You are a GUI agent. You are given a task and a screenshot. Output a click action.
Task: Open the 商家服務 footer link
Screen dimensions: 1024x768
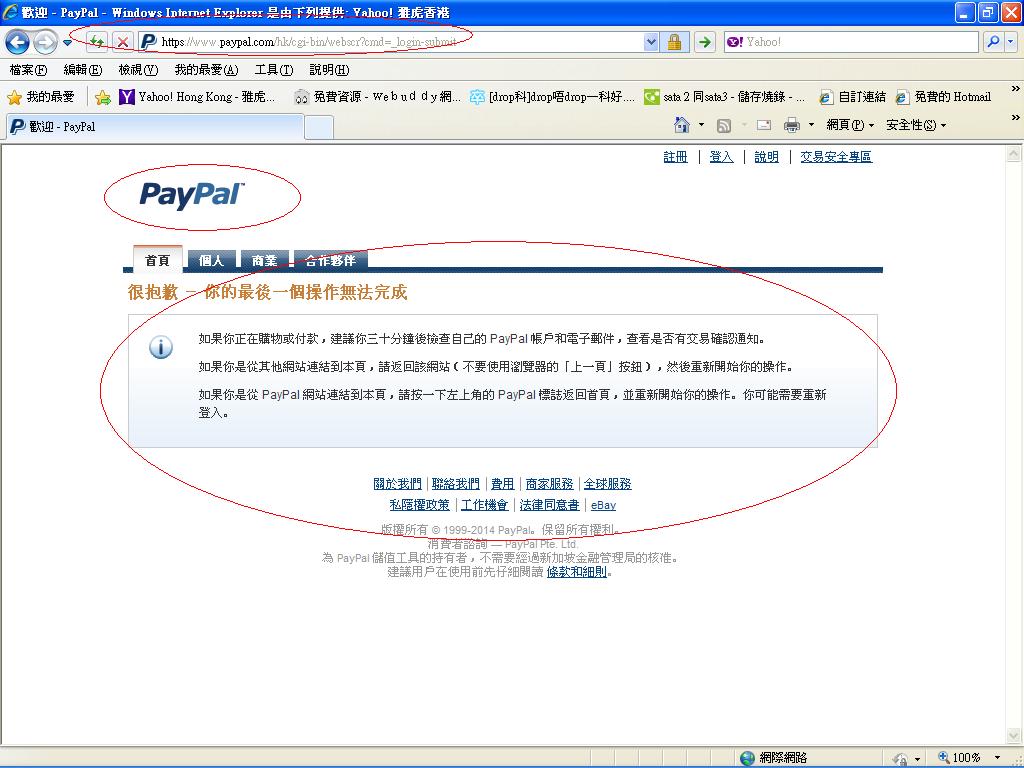click(x=549, y=484)
